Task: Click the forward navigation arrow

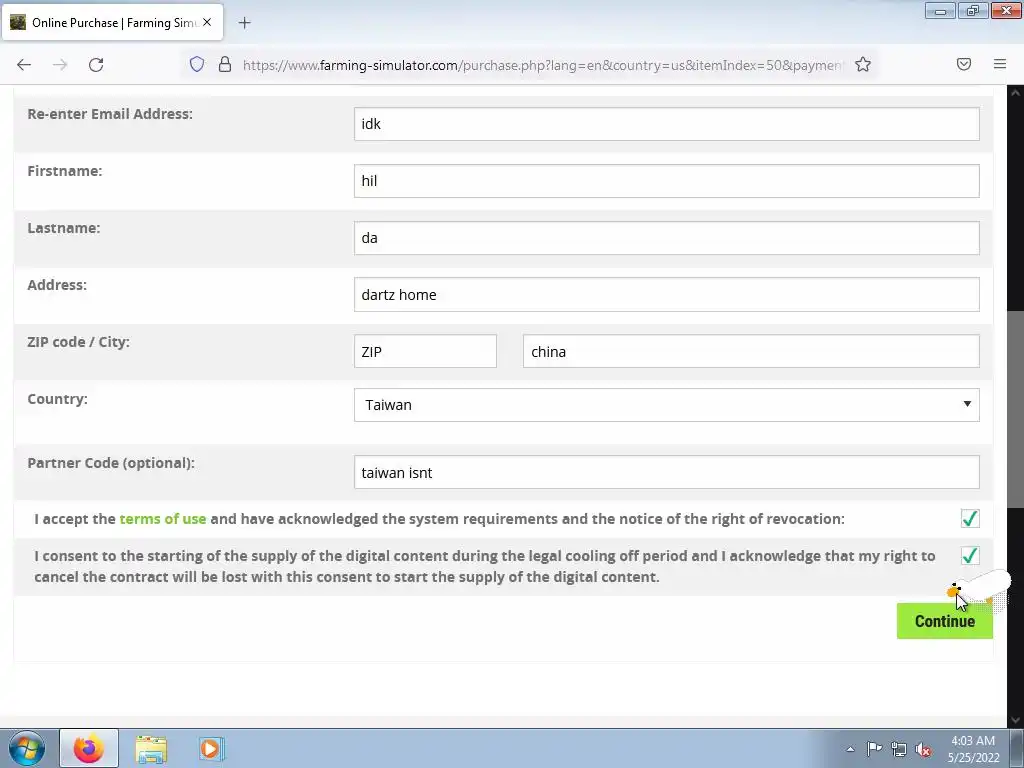Action: tap(60, 65)
